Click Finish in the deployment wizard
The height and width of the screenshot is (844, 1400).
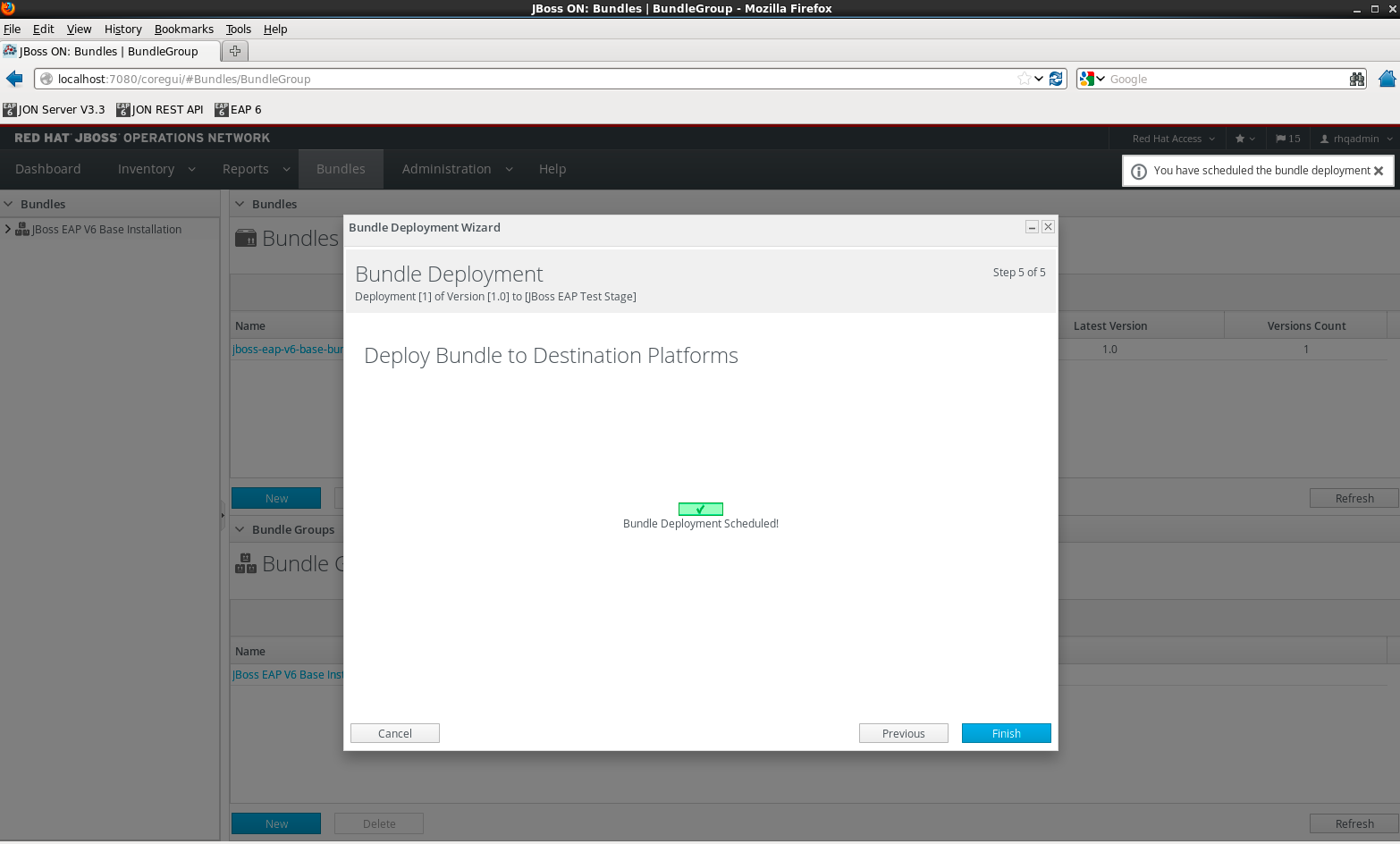coord(1007,733)
